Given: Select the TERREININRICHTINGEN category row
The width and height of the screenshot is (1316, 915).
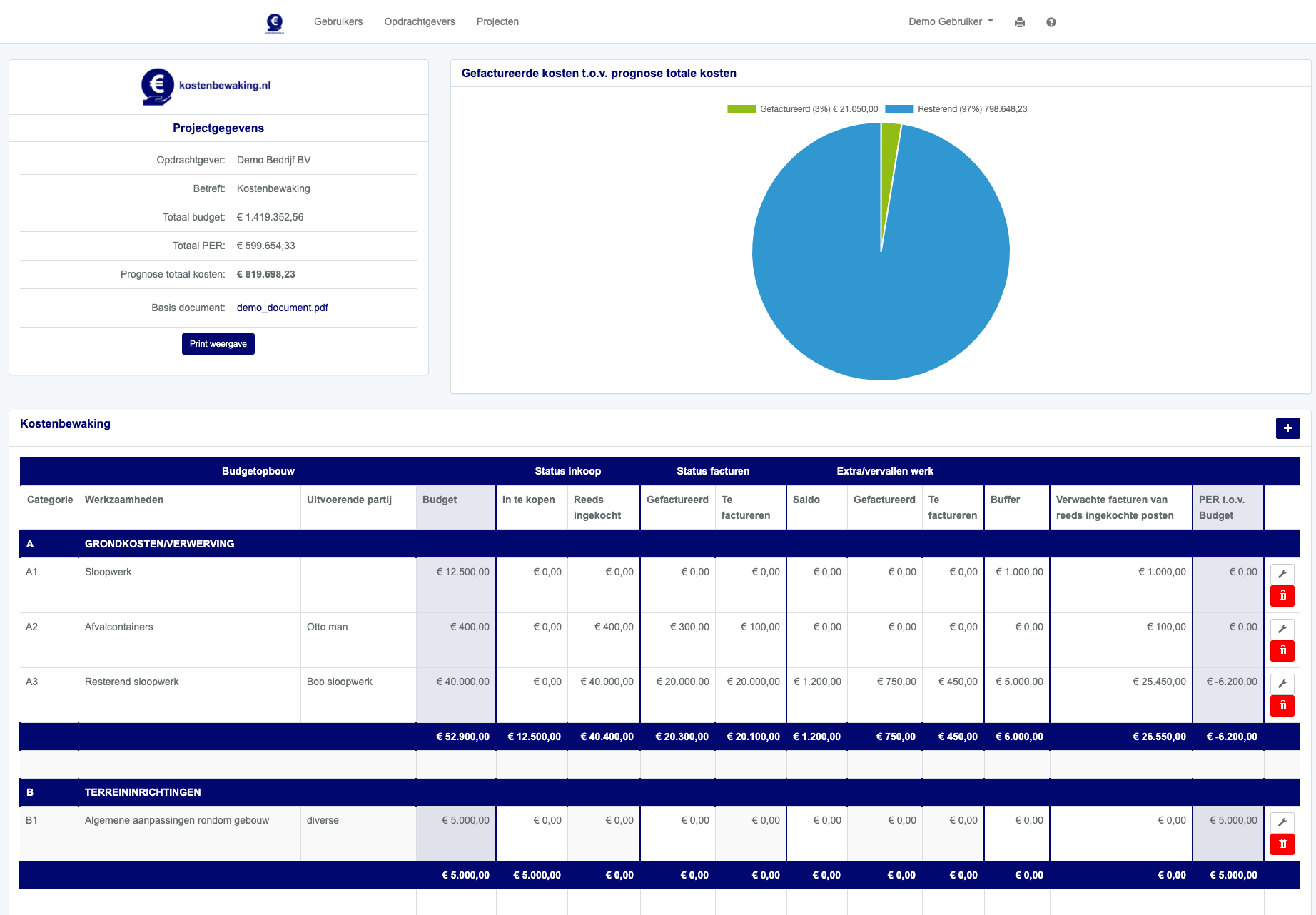Looking at the screenshot, I should 659,792.
